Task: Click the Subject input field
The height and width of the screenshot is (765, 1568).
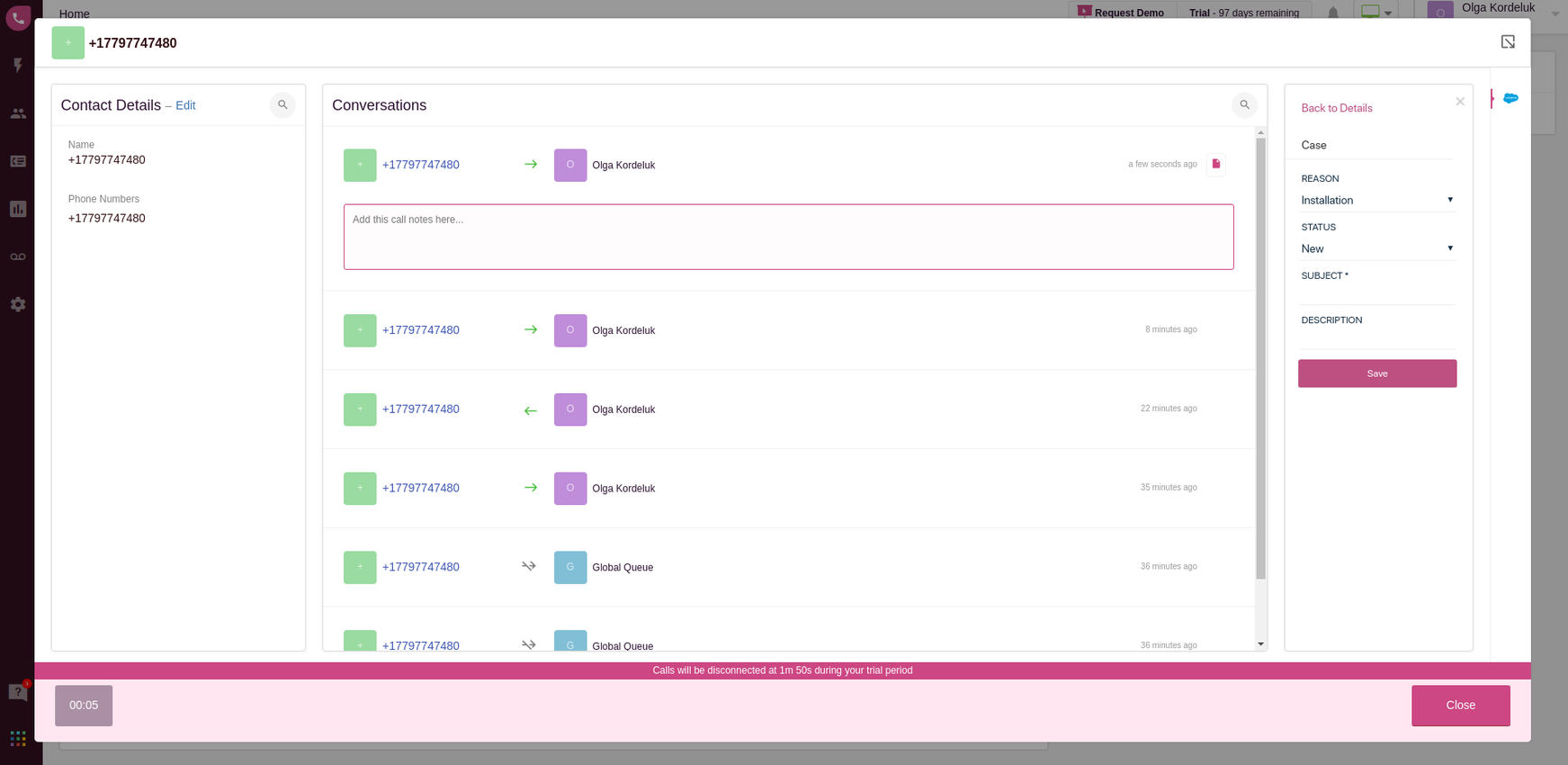Action: pyautogui.click(x=1377, y=293)
